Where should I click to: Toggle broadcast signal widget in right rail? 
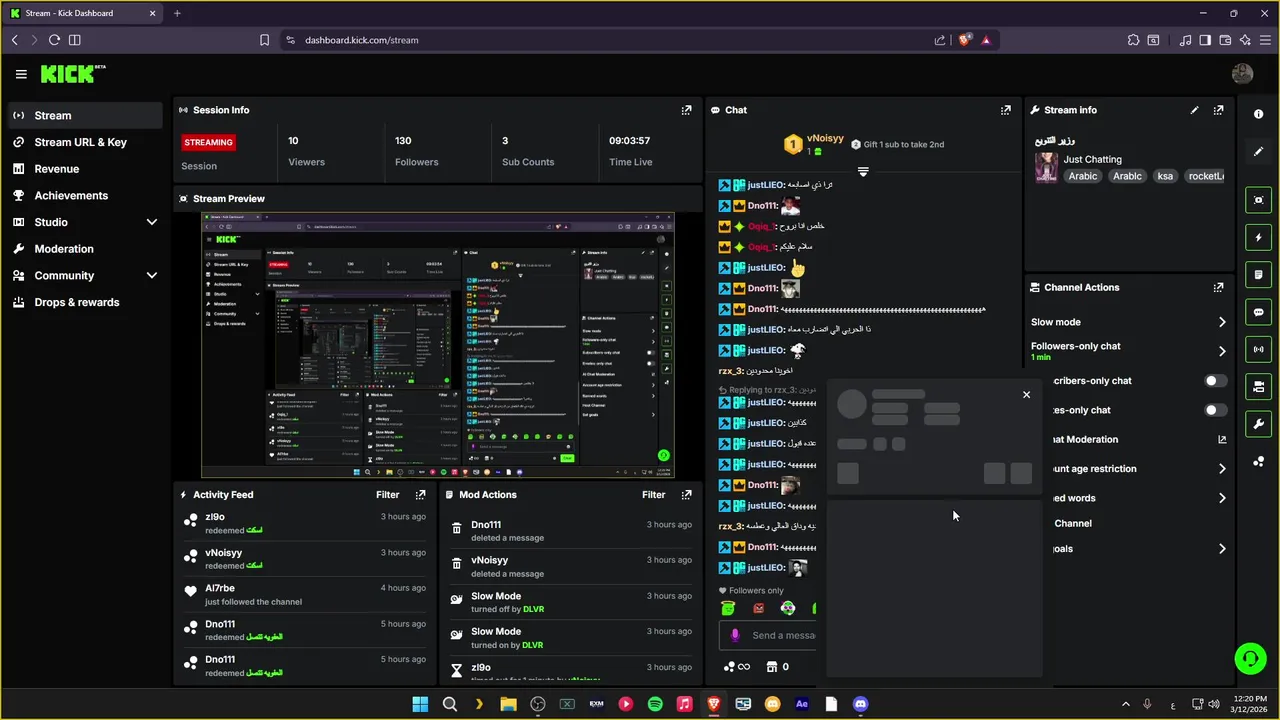coord(1259,349)
